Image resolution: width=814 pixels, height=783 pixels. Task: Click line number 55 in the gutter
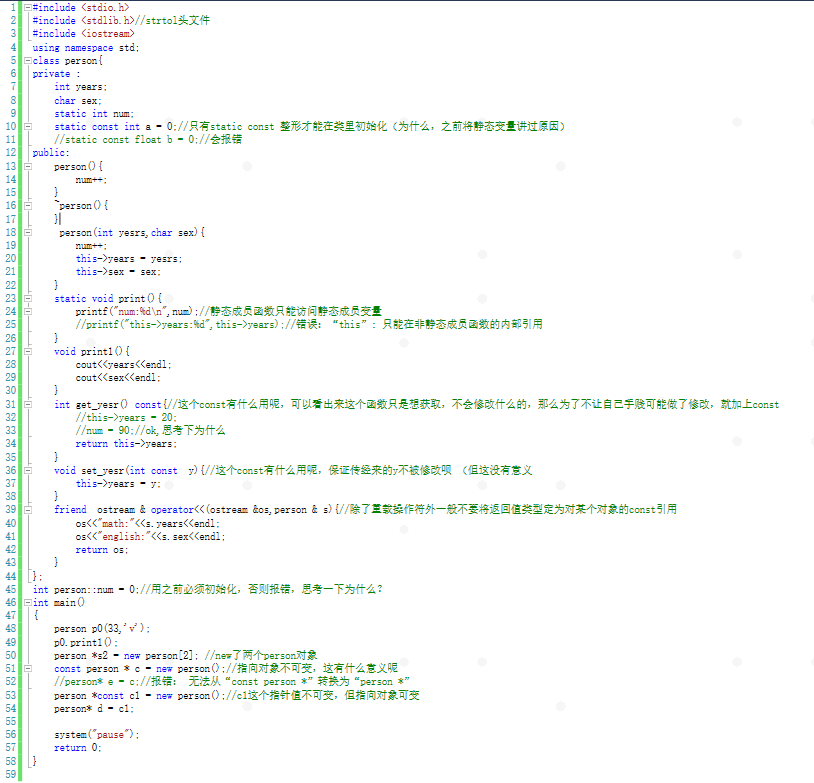pyautogui.click(x=11, y=722)
